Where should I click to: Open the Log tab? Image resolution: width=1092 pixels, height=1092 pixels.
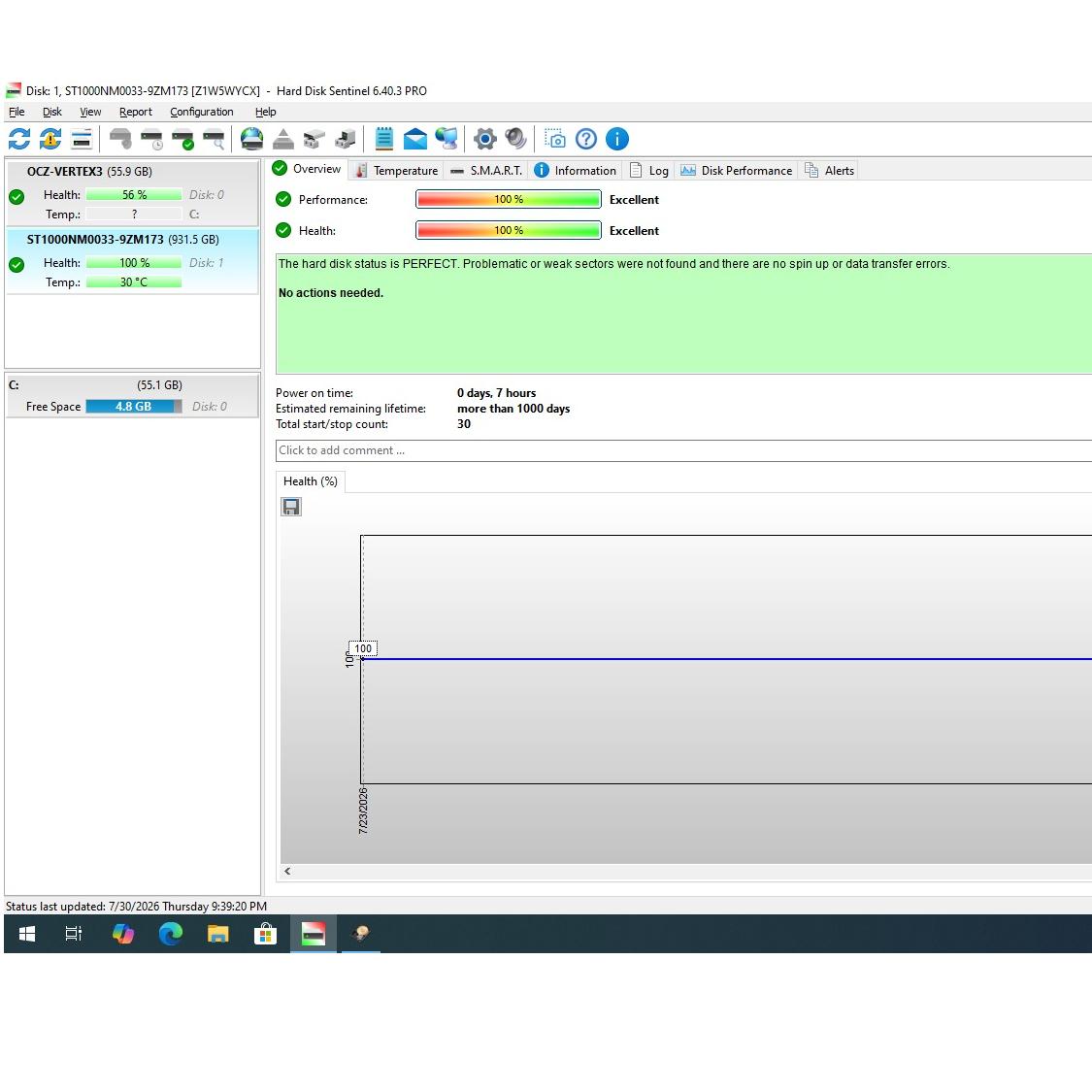pyautogui.click(x=649, y=171)
